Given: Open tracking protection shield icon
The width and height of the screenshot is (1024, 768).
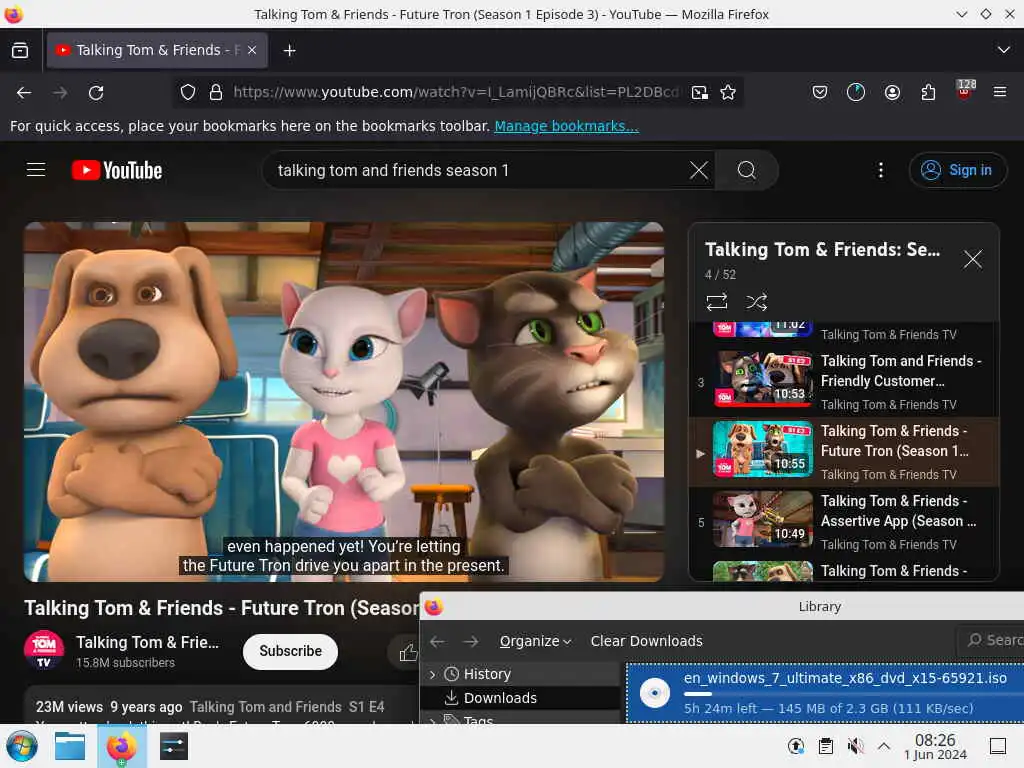Looking at the screenshot, I should tap(187, 93).
